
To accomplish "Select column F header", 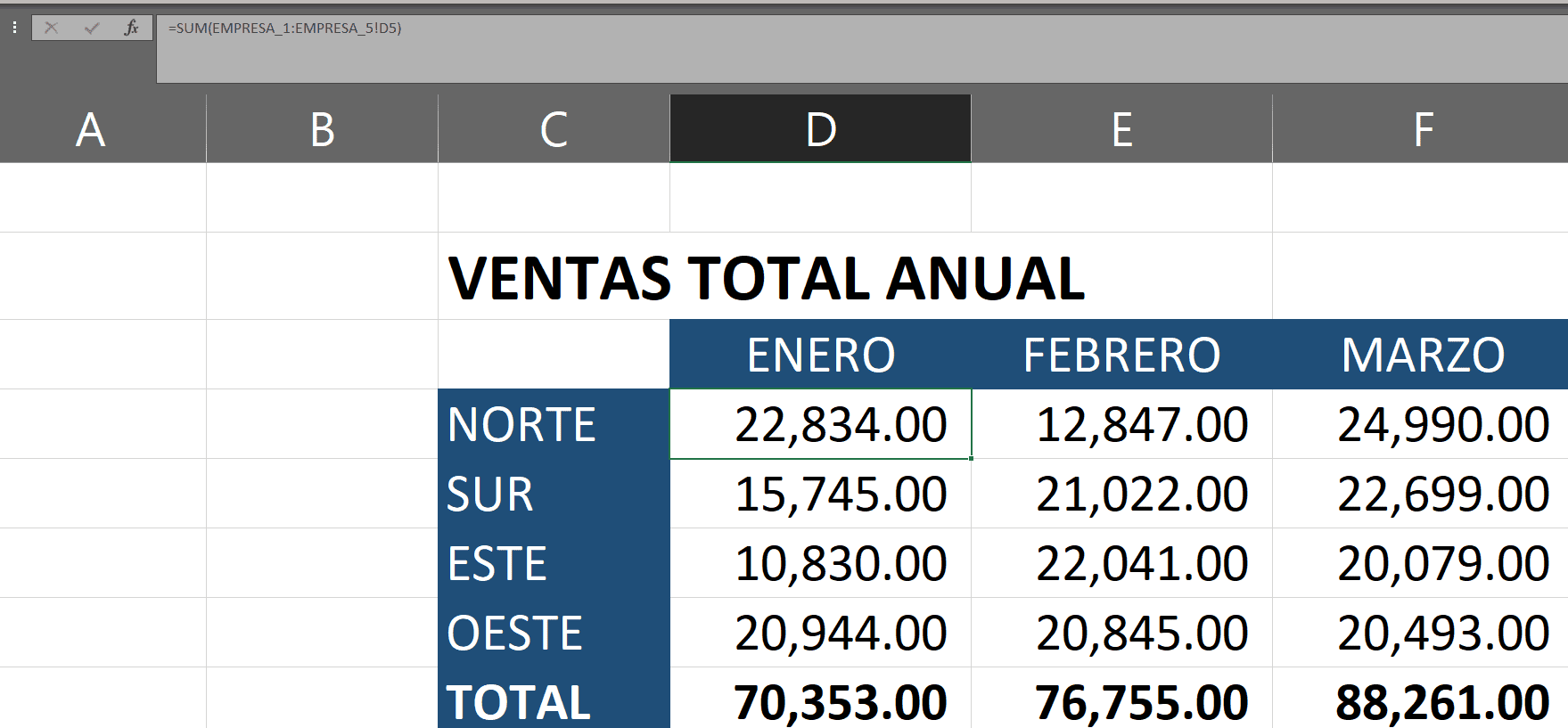I will pyautogui.click(x=1421, y=129).
